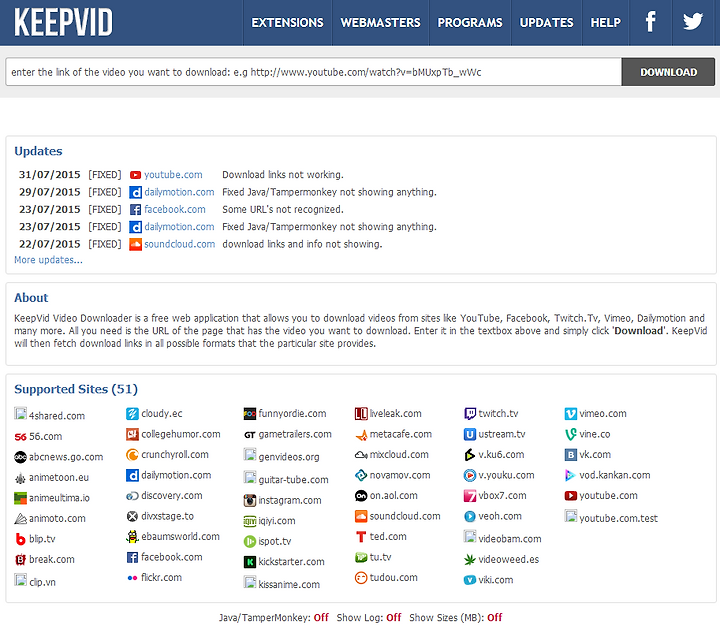The image size is (720, 633).
Task: Open facebook.com link in Updates list
Action: pos(174,210)
